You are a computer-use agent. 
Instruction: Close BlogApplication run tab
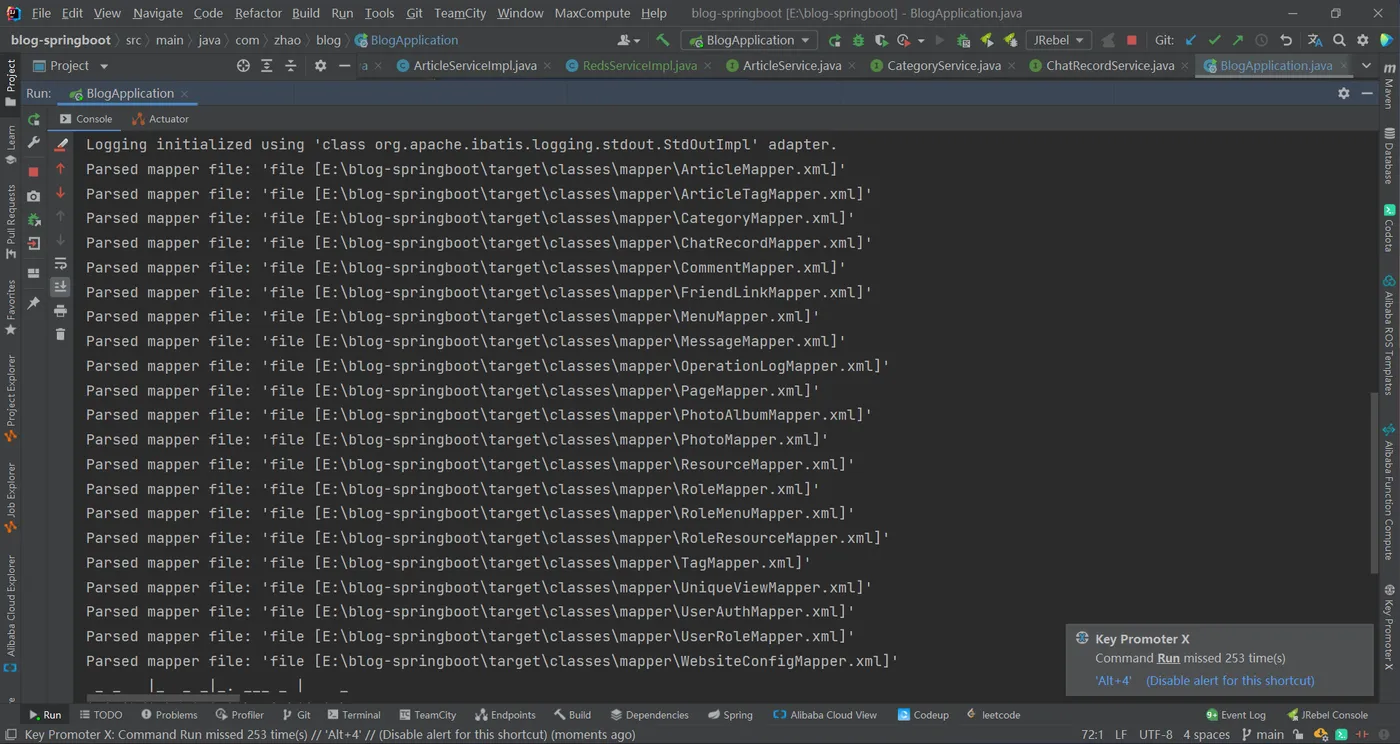click(185, 93)
